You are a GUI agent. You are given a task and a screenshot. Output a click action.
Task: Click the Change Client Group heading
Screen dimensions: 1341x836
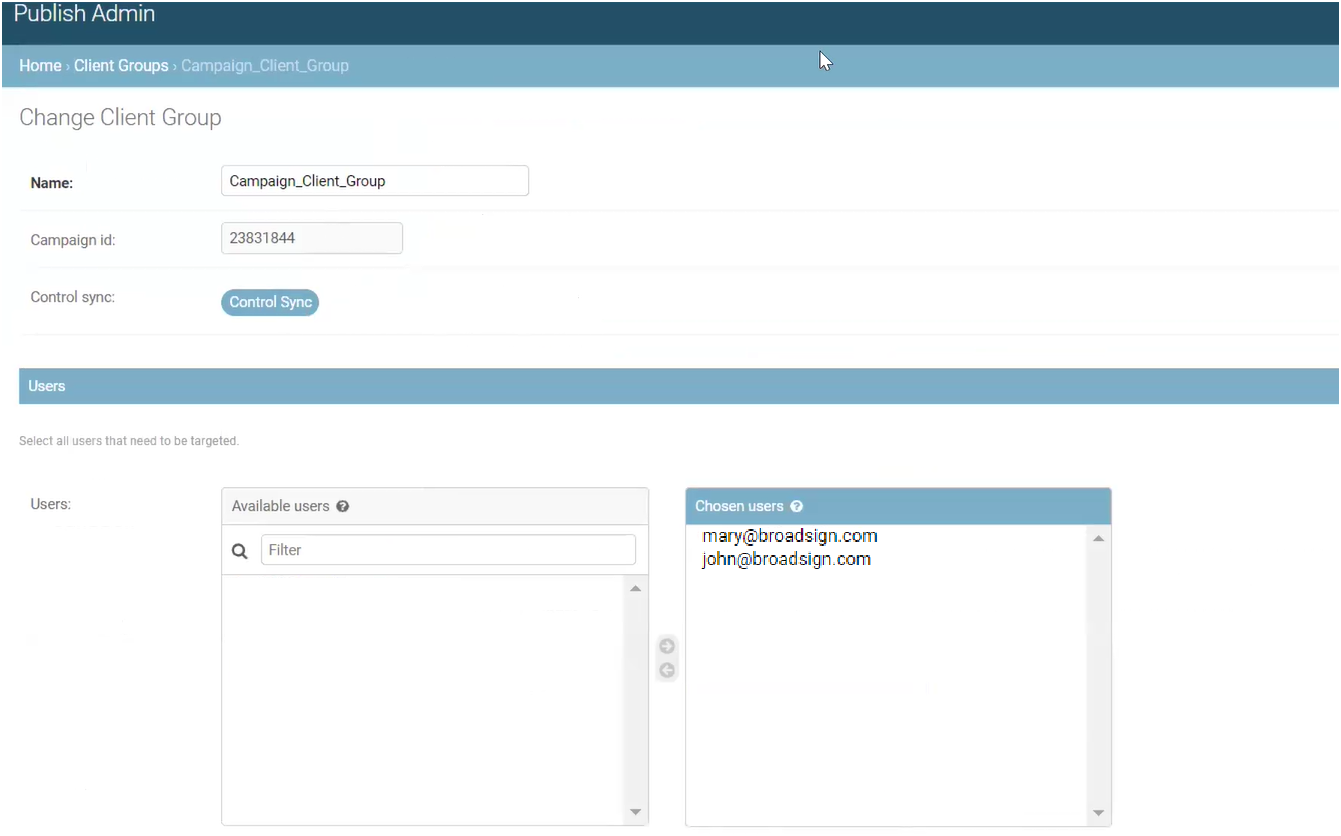(120, 117)
